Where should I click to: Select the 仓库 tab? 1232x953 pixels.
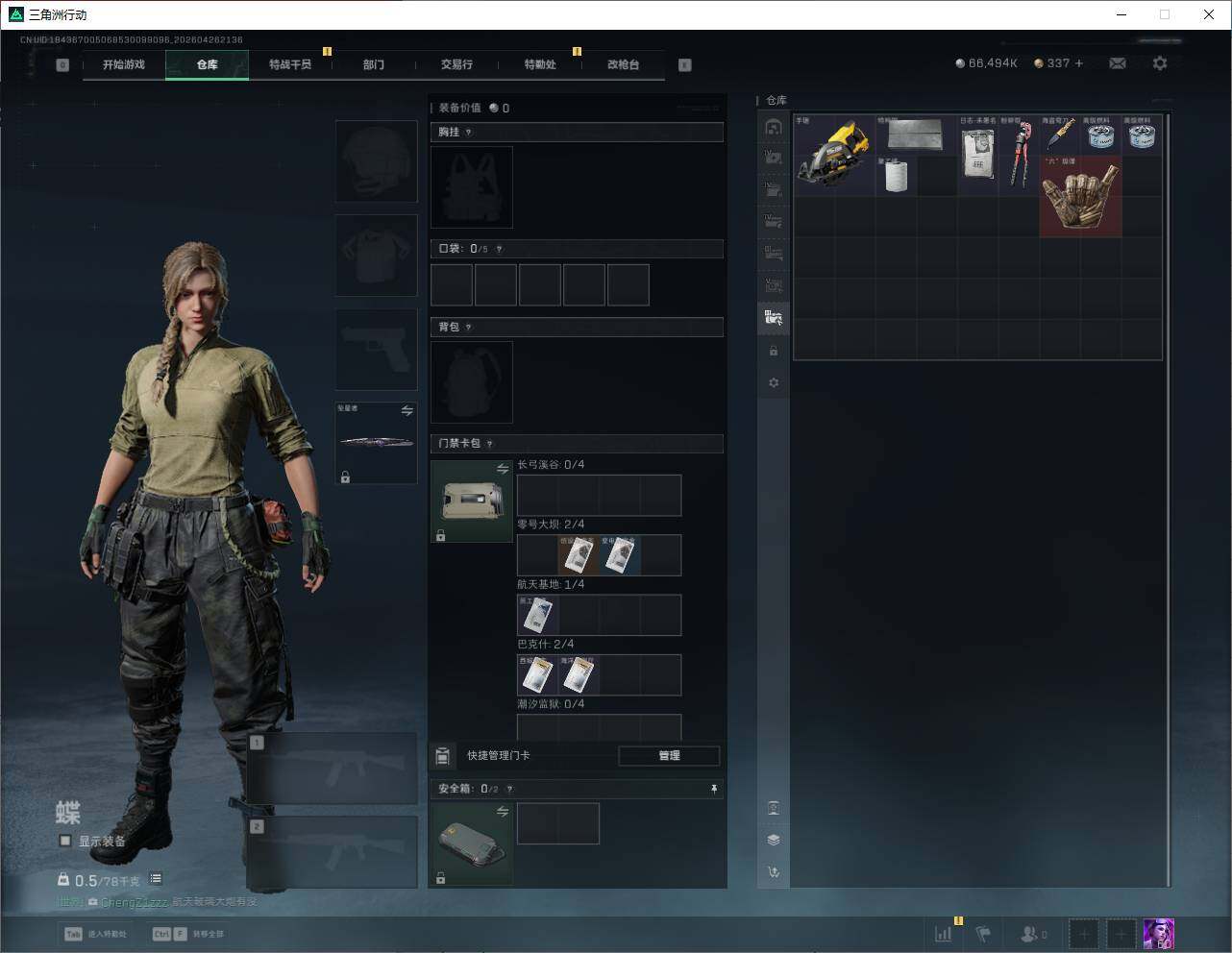point(208,64)
